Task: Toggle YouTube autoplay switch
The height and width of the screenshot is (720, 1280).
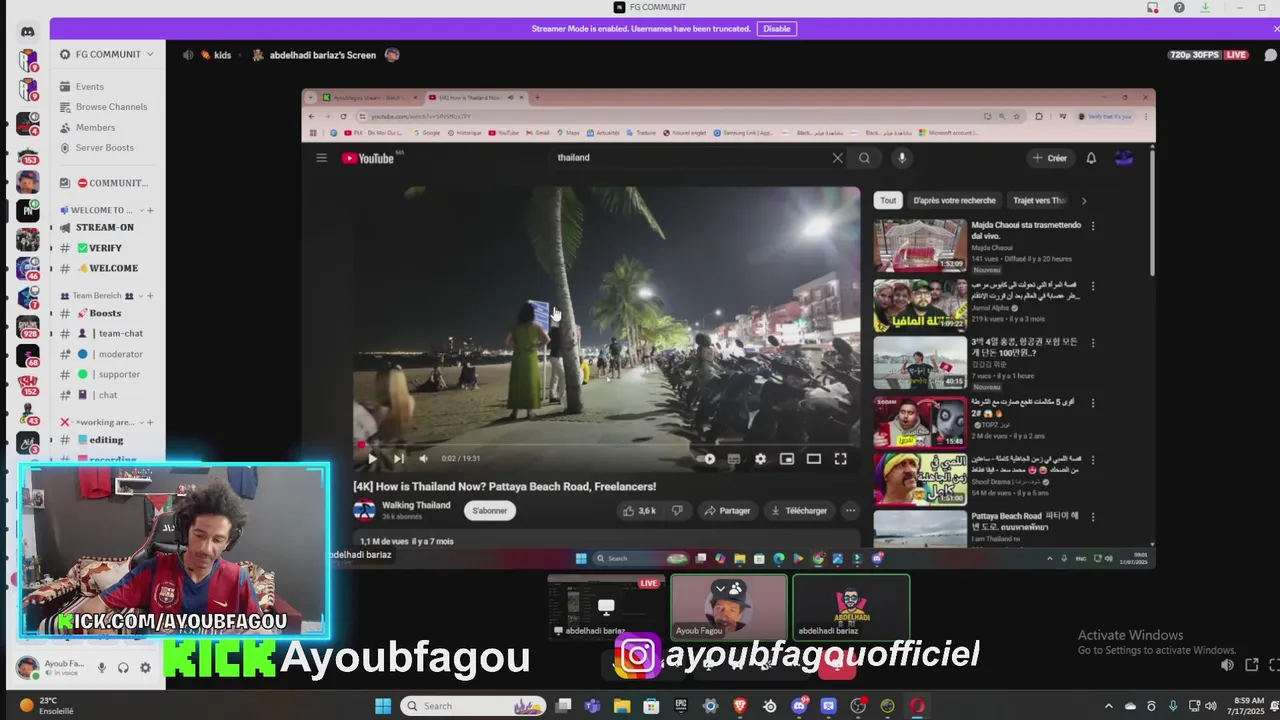Action: pyautogui.click(x=707, y=459)
